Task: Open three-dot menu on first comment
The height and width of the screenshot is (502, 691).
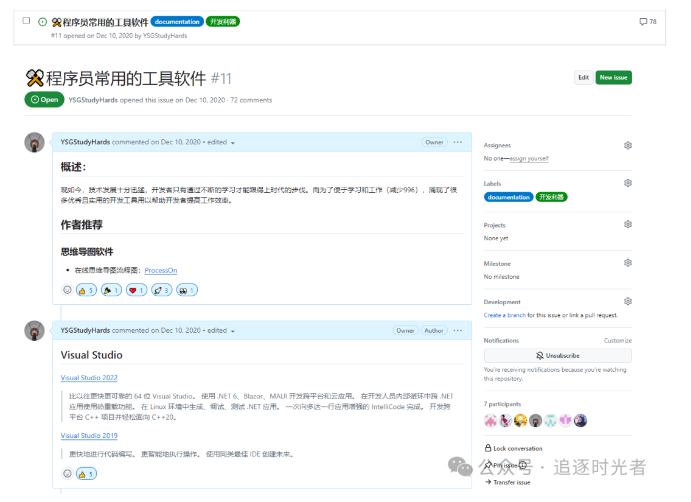Action: (458, 142)
